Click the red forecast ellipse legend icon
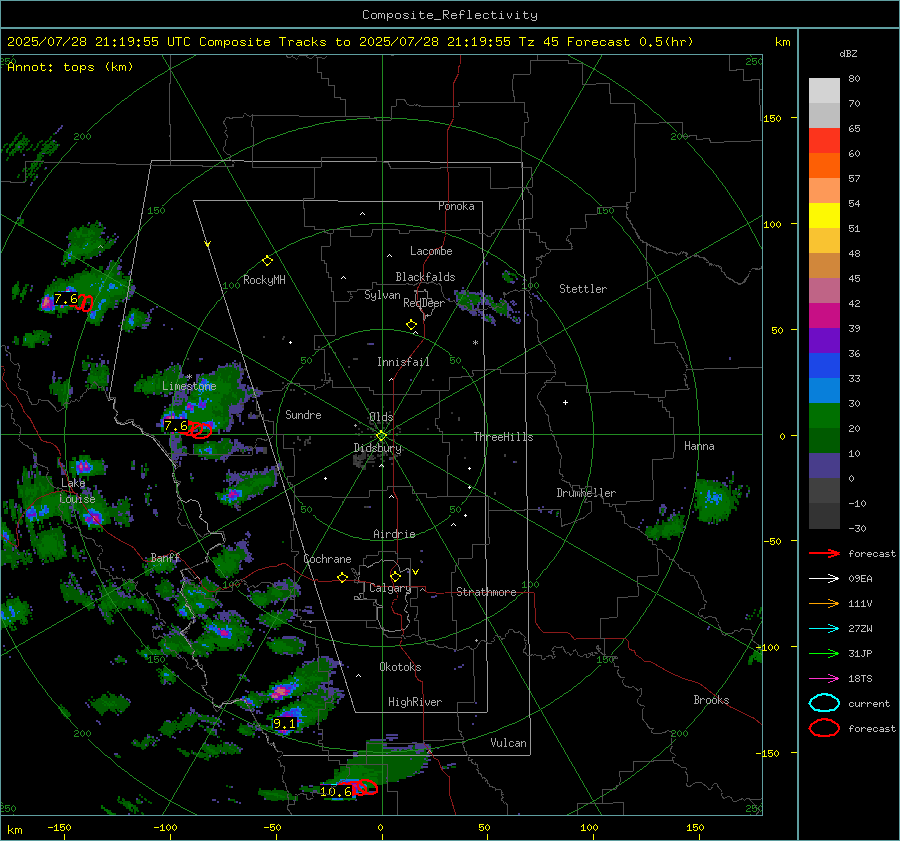Viewport: 900px width, 841px height. coord(824,728)
